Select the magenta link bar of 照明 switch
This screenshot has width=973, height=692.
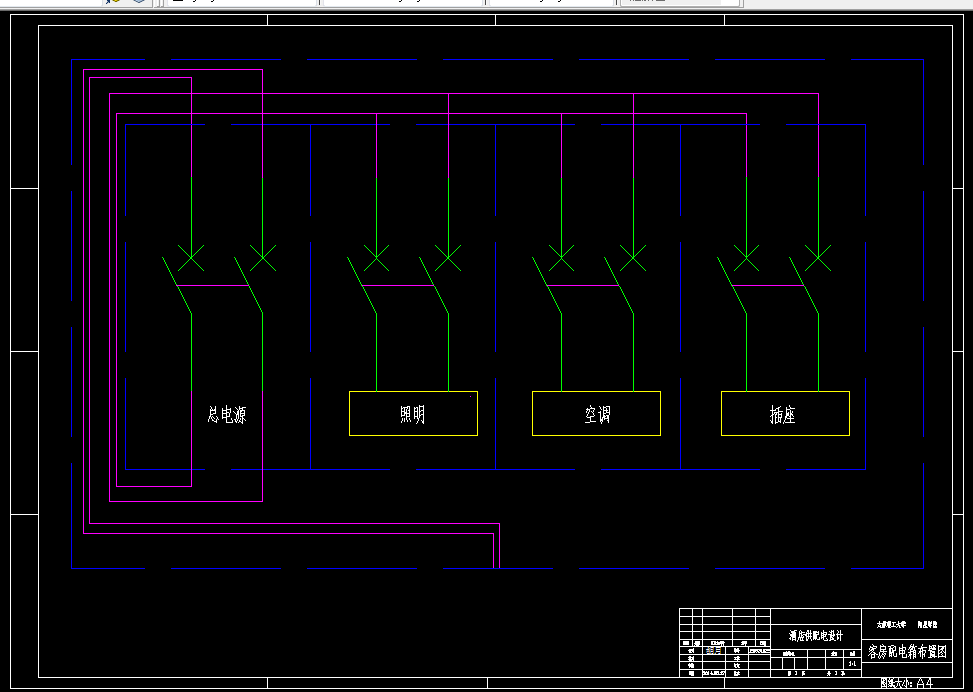pyautogui.click(x=398, y=285)
